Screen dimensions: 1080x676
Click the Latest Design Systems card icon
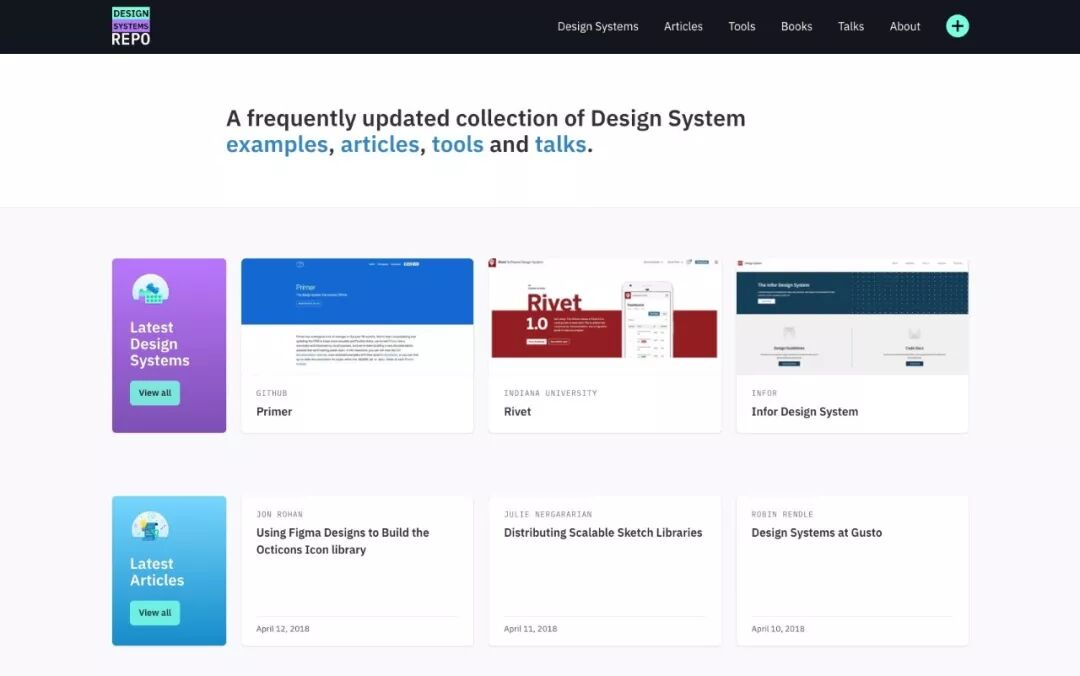[151, 289]
